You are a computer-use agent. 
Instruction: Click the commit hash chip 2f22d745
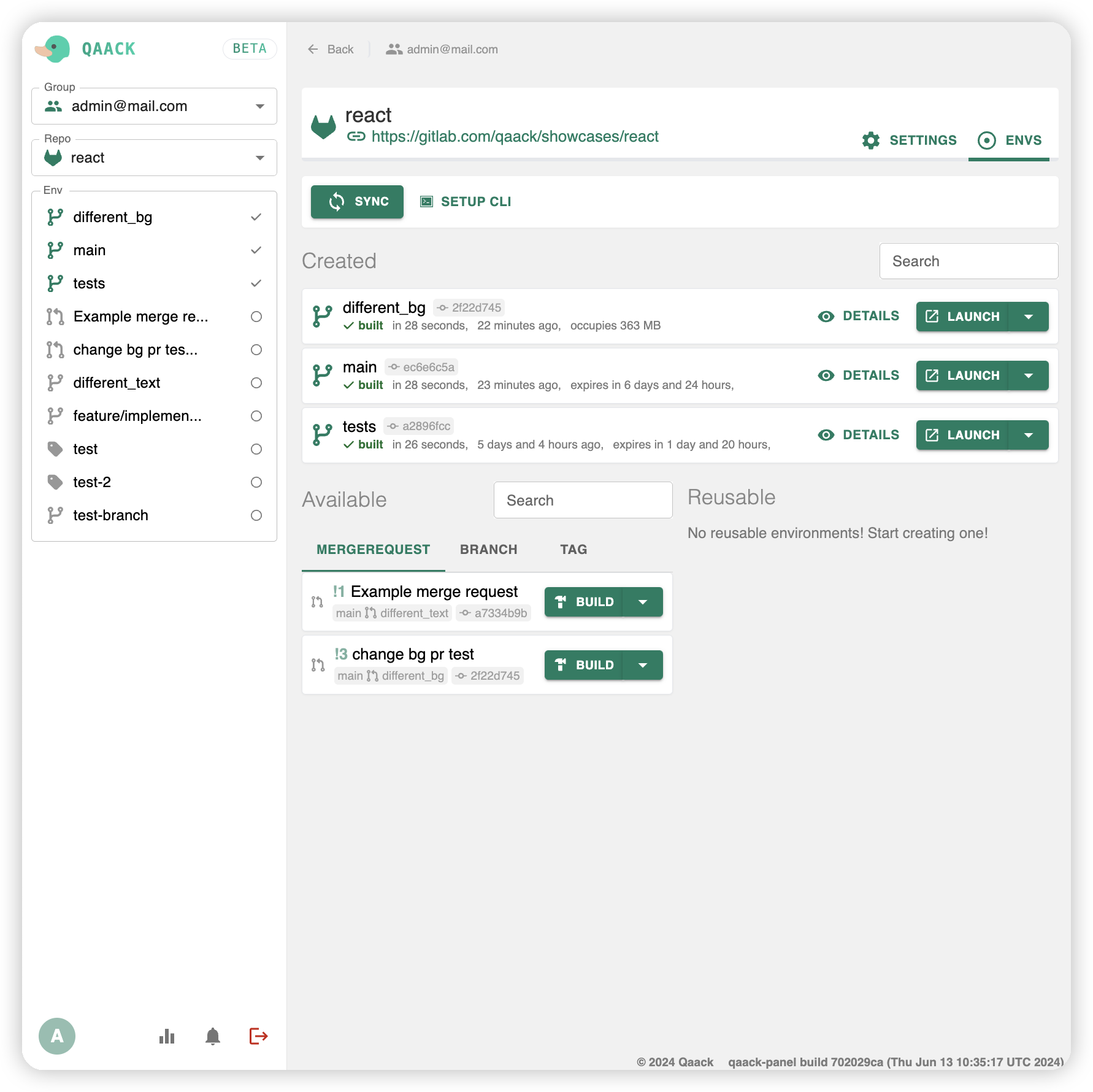469,307
